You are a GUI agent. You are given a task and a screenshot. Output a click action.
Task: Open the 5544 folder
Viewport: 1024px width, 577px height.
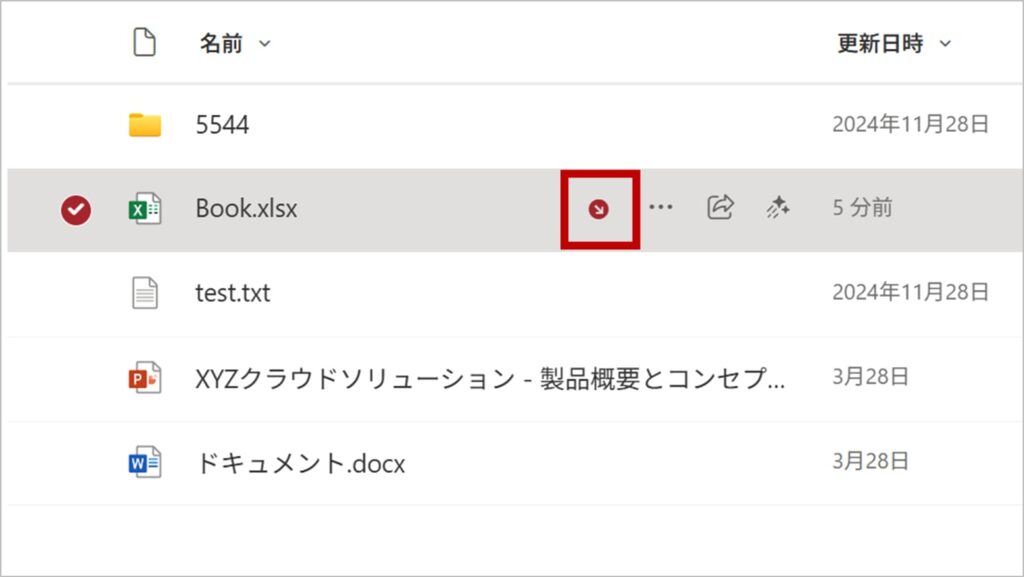tap(222, 125)
